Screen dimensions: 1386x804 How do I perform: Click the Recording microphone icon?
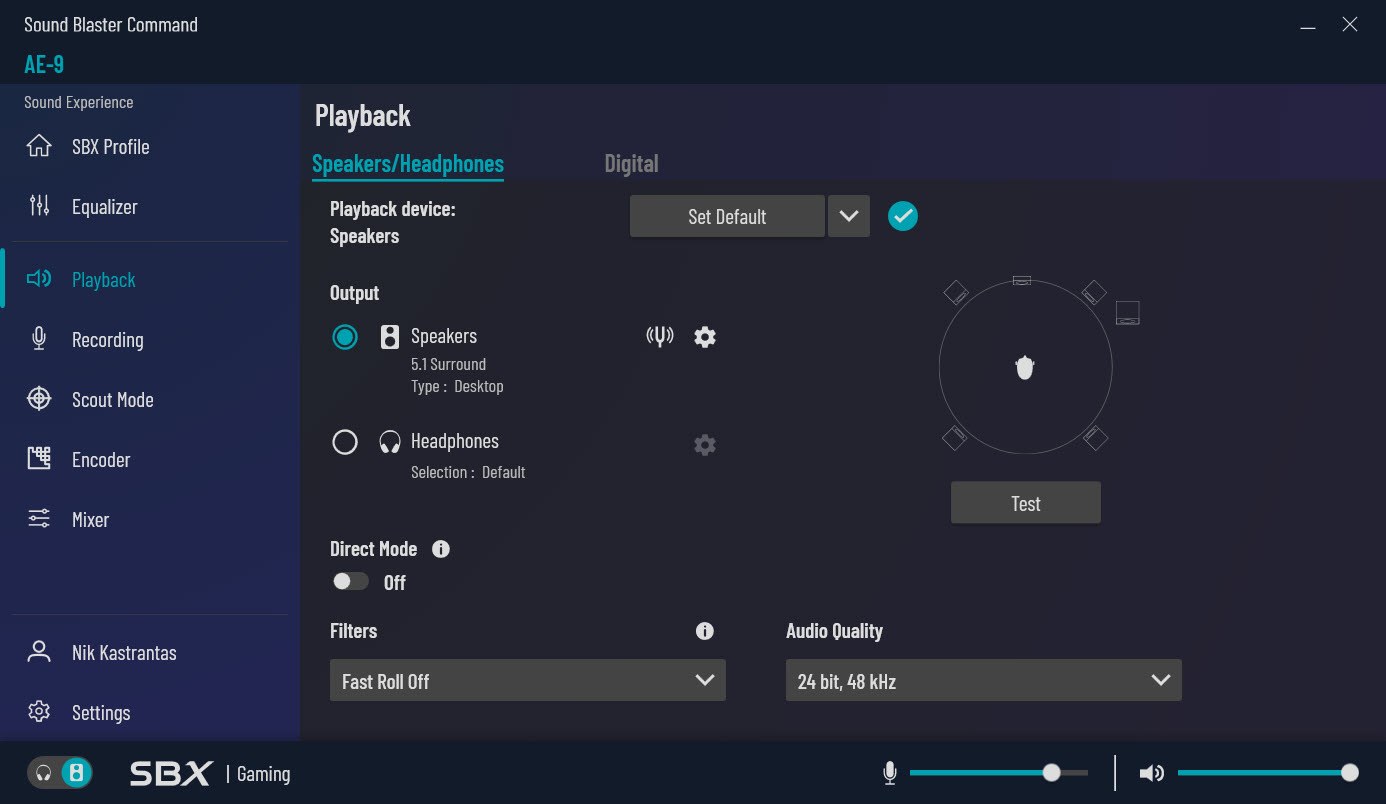pyautogui.click(x=39, y=339)
